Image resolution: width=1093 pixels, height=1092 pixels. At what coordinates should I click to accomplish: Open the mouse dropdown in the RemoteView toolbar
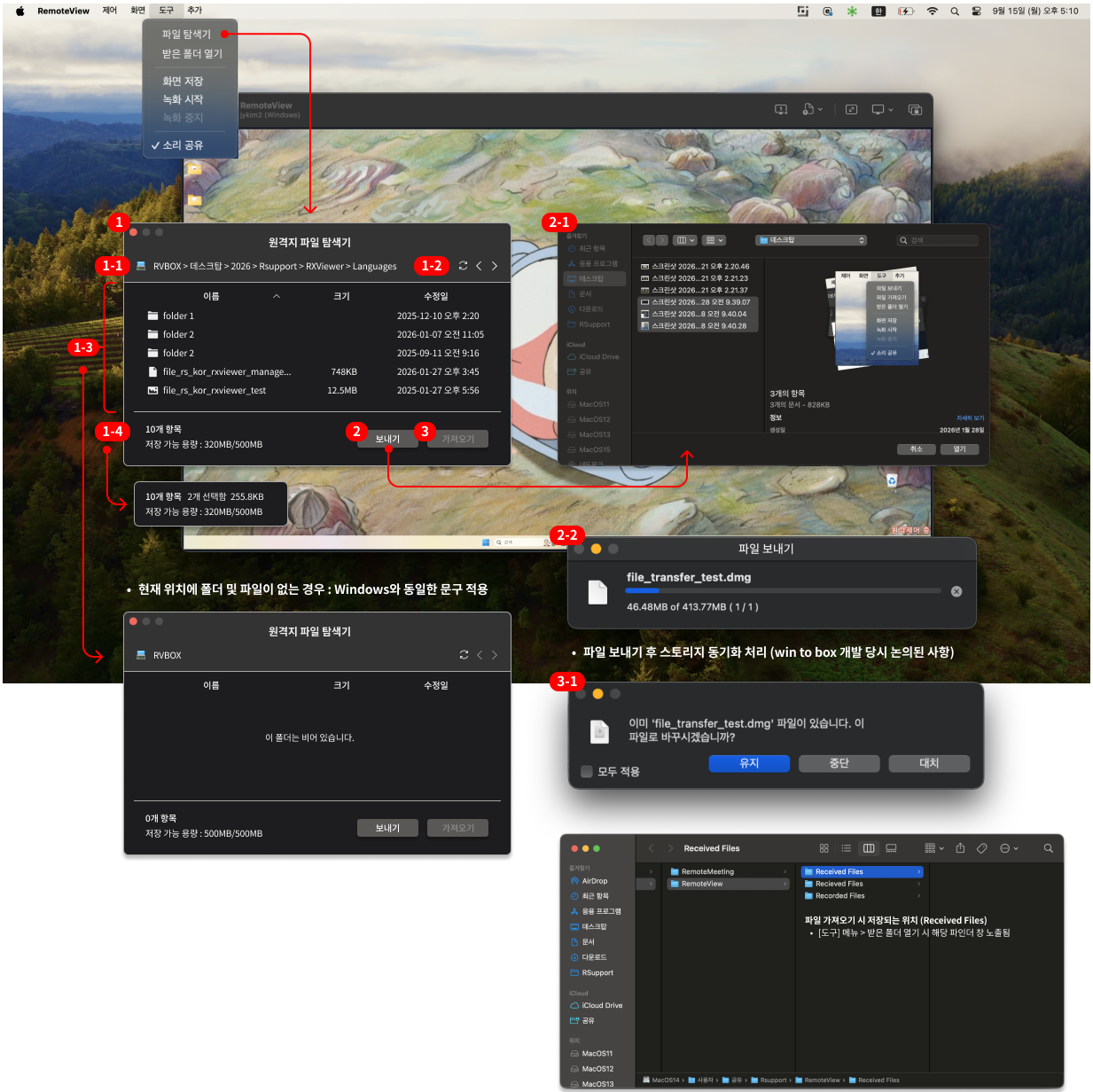point(813,110)
